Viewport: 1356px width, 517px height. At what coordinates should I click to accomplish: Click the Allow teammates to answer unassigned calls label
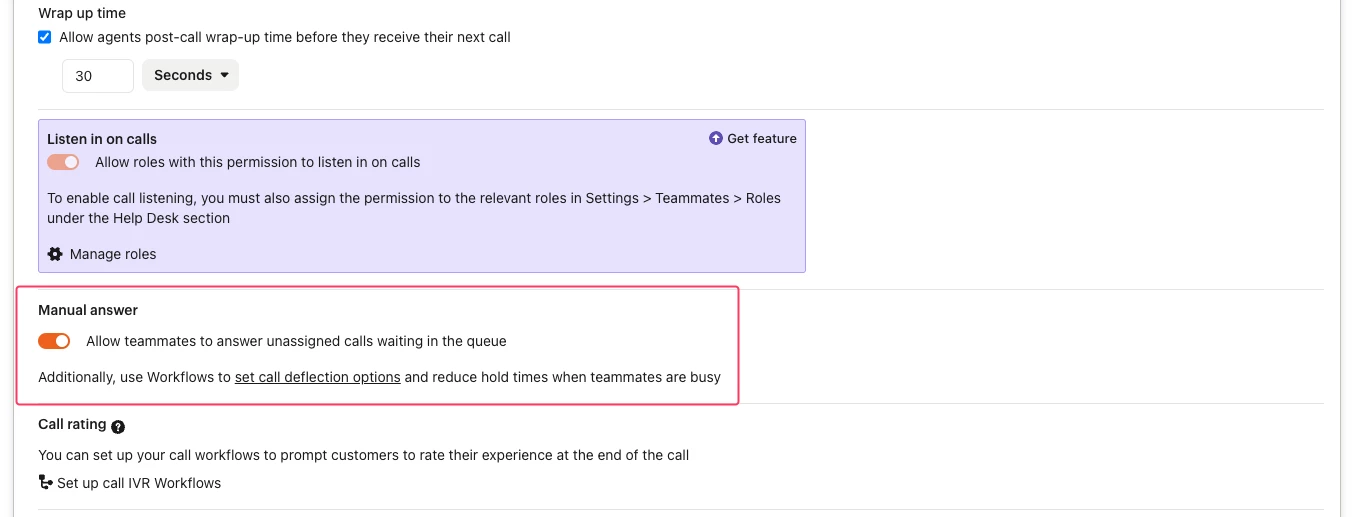click(296, 341)
